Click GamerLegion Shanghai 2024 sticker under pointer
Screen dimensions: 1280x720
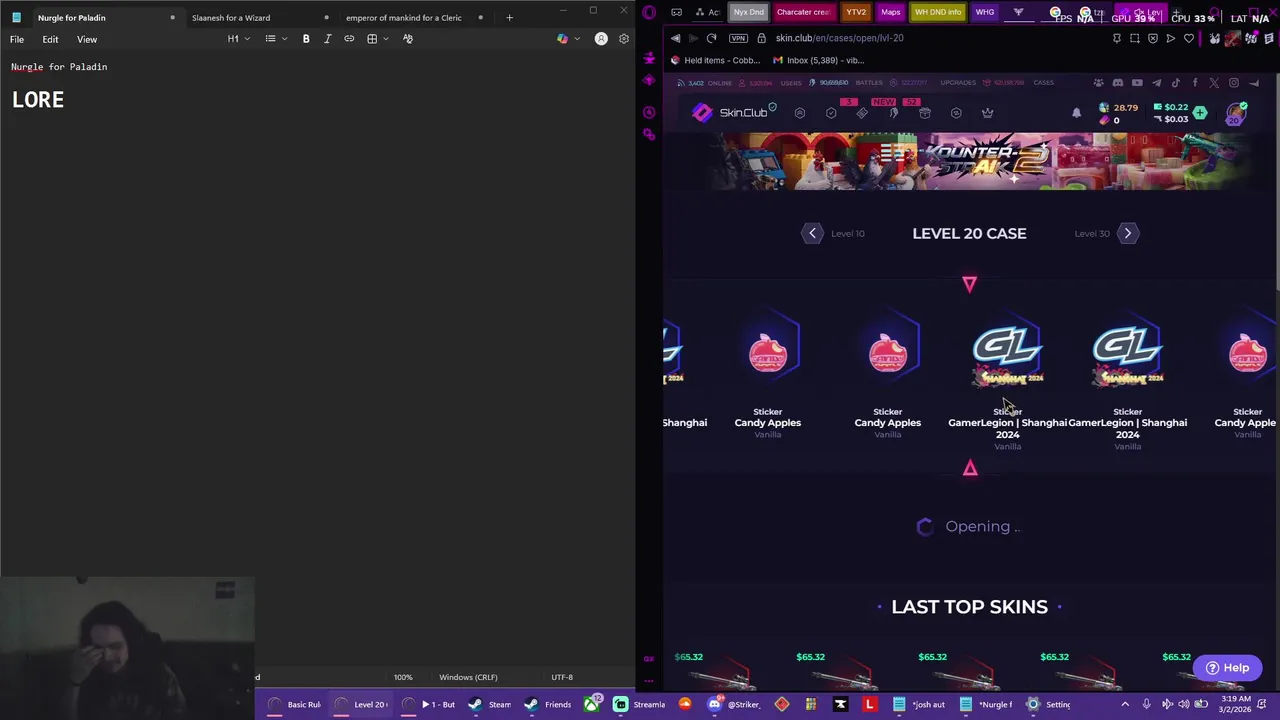[1007, 380]
